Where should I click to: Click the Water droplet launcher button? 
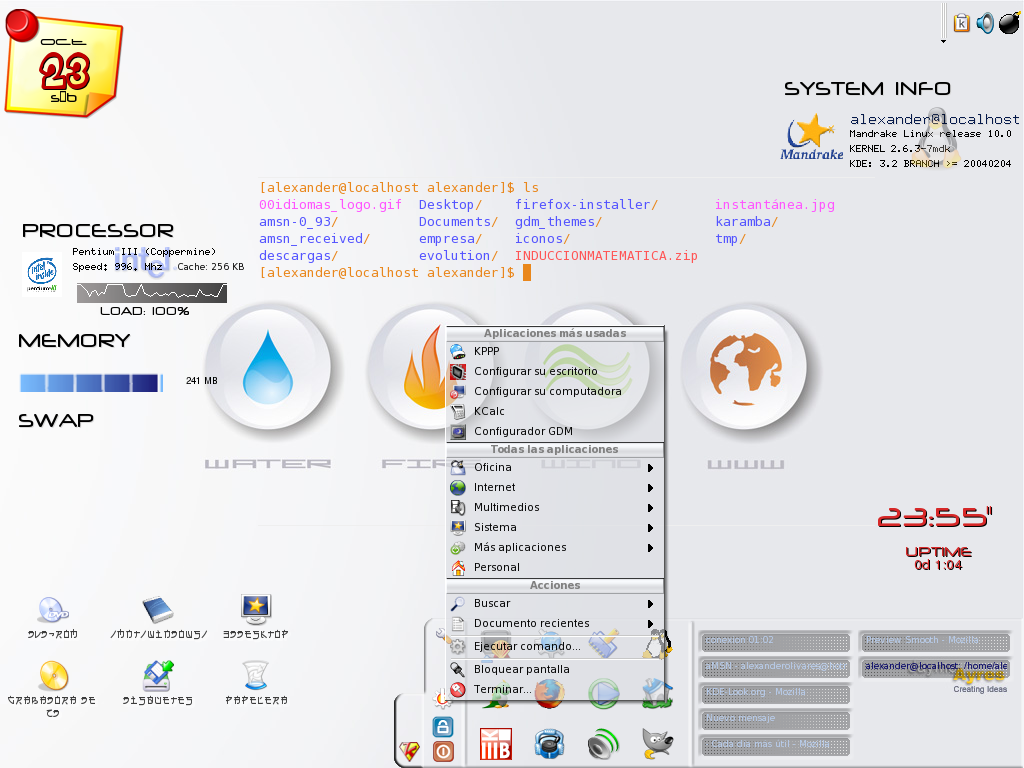pos(268,367)
